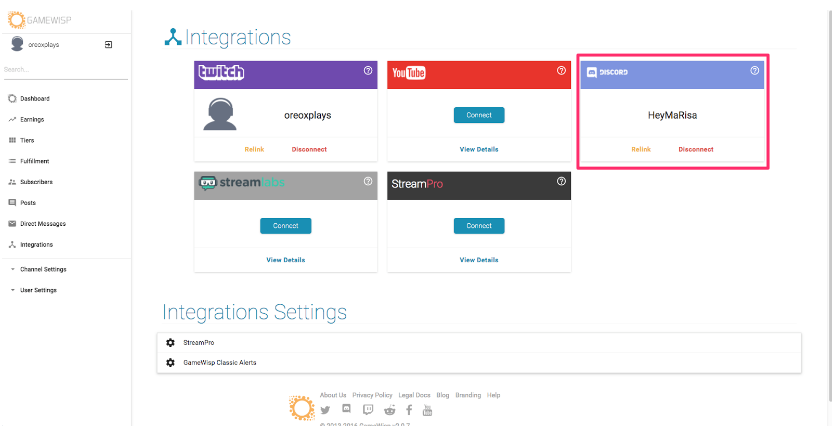
Task: Open Legal Docs footer link
Action: click(414, 395)
